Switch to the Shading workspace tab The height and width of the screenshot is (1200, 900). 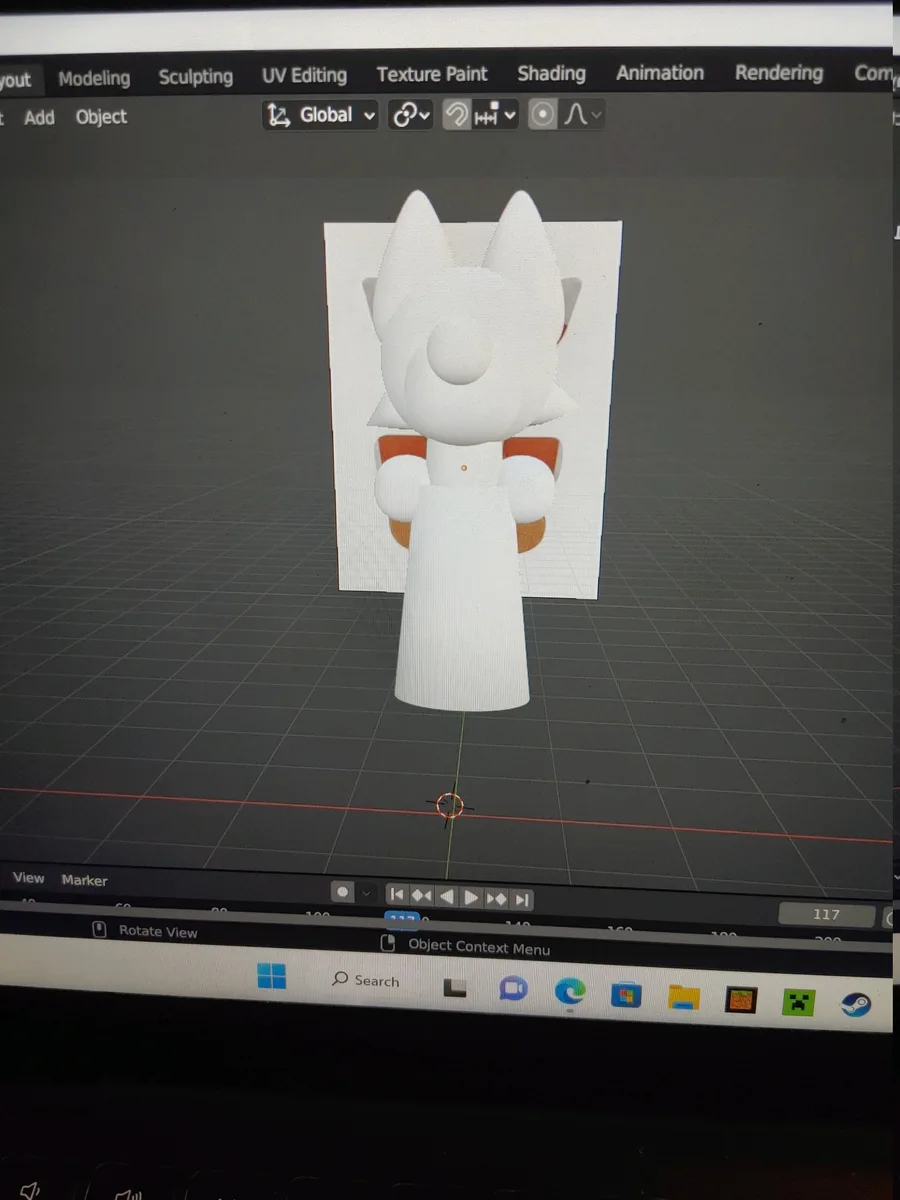(551, 73)
